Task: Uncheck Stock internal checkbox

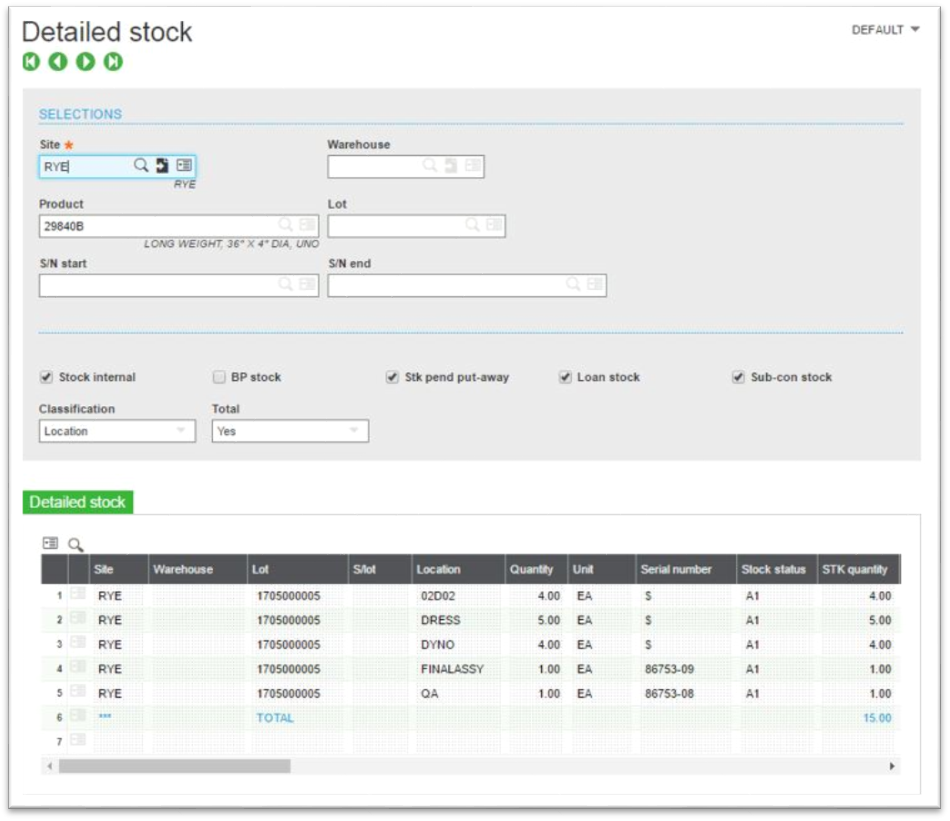Action: tap(46, 377)
